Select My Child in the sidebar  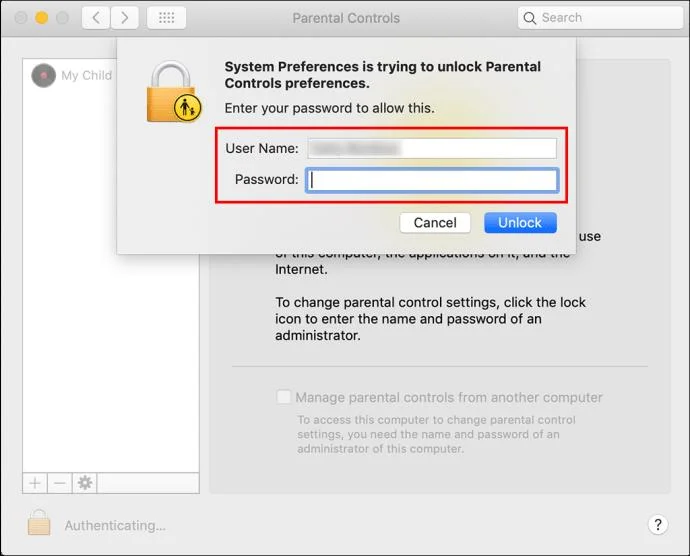point(70,75)
